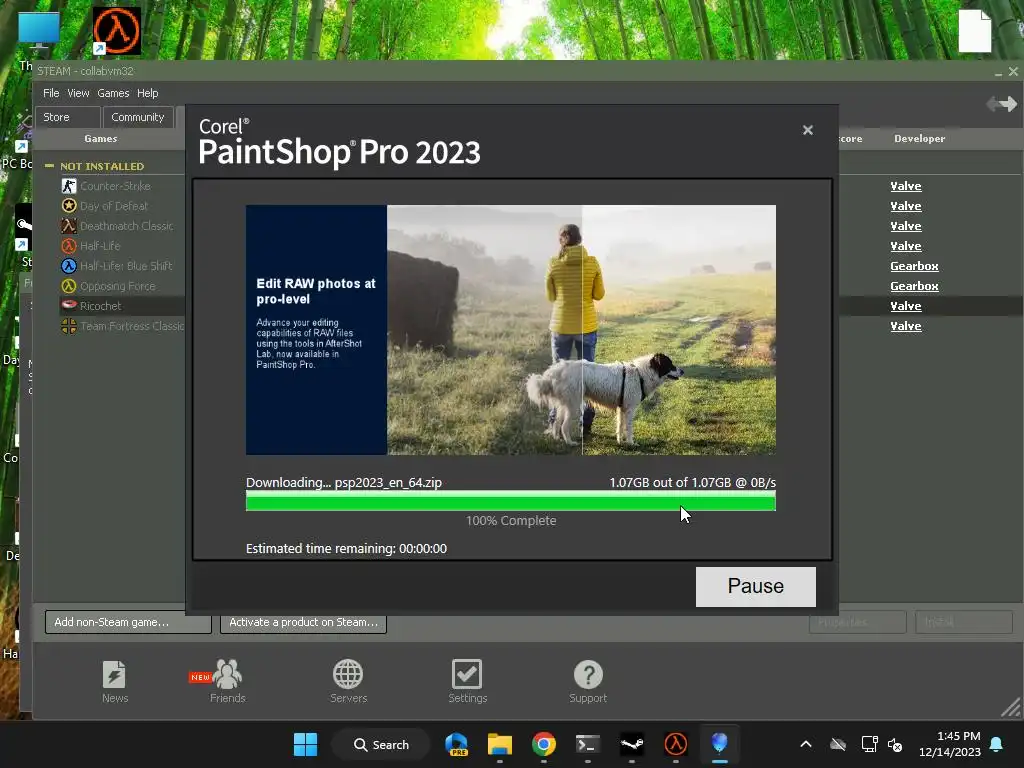Select Deathmatch Classic icon in list
The image size is (1024, 768).
69,226
